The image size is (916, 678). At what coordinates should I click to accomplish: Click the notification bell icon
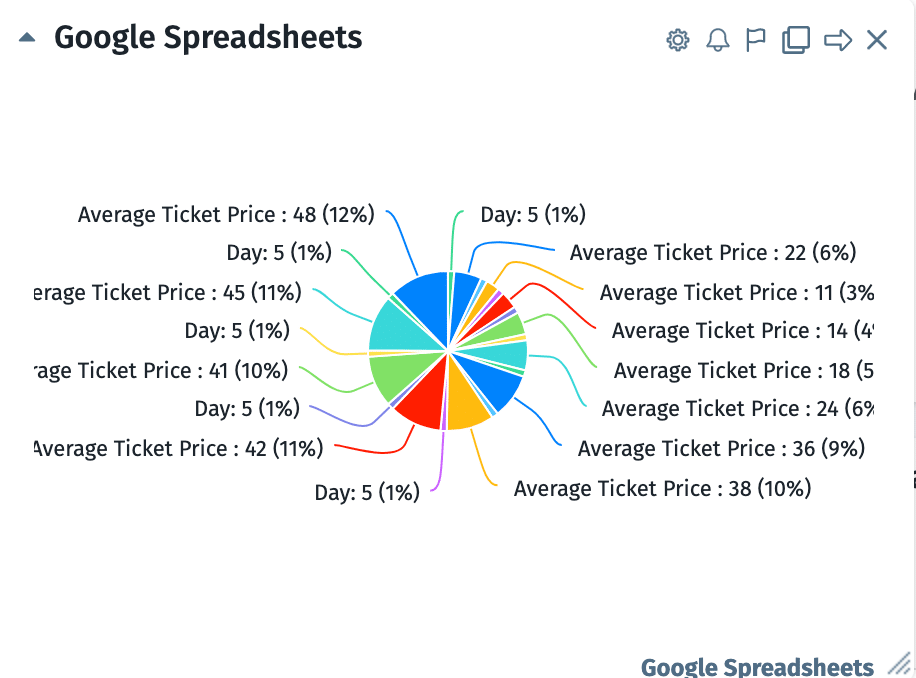(717, 40)
